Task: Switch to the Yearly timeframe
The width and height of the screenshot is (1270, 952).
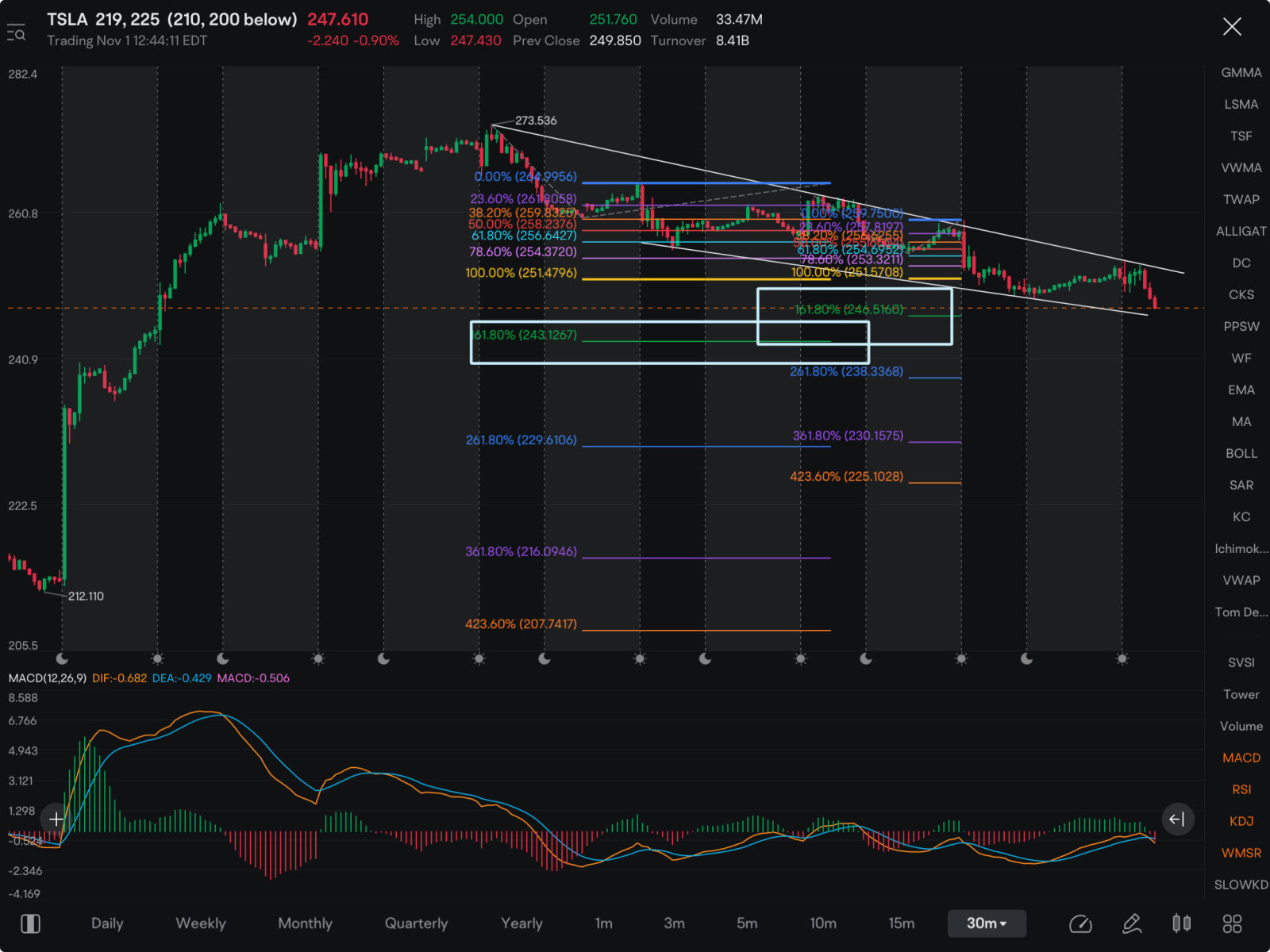Action: 522,923
